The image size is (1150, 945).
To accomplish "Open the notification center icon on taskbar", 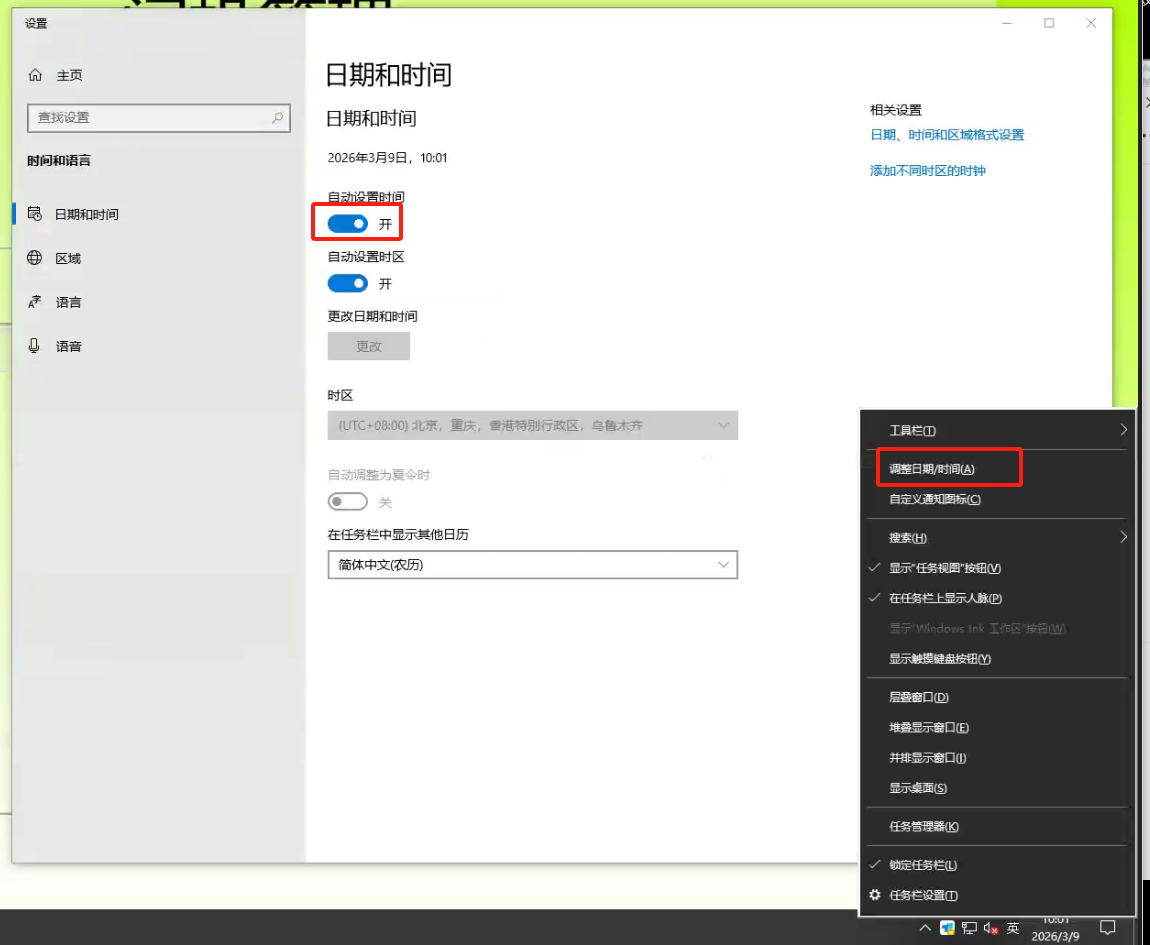I will tap(1107, 926).
